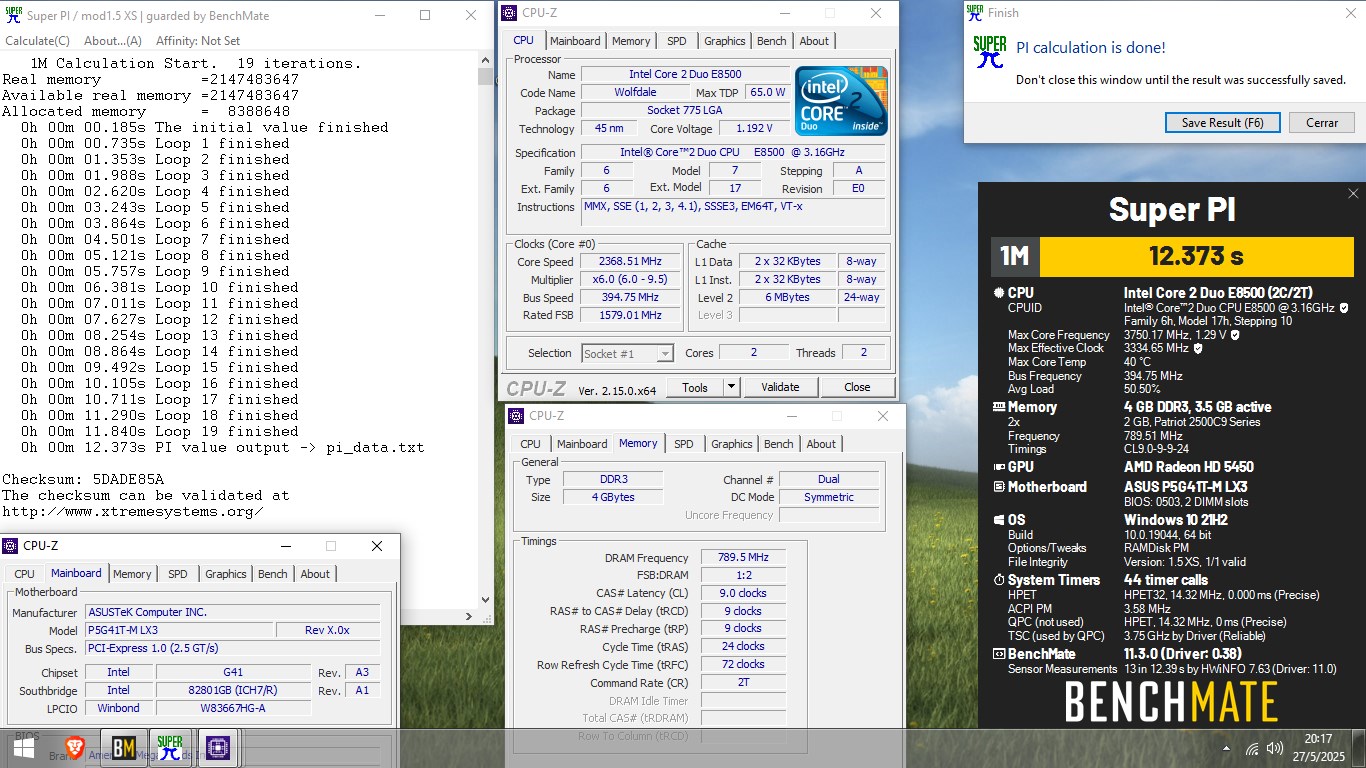Viewport: 1366px width, 768px height.
Task: Click the CPU chip icon in BenchMate panel
Action: [x=998, y=293]
